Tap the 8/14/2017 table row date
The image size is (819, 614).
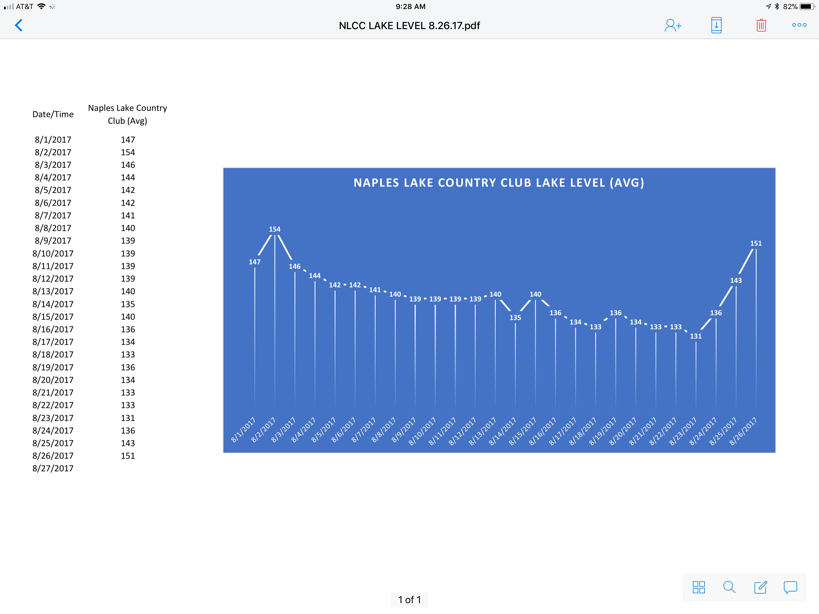(53, 304)
